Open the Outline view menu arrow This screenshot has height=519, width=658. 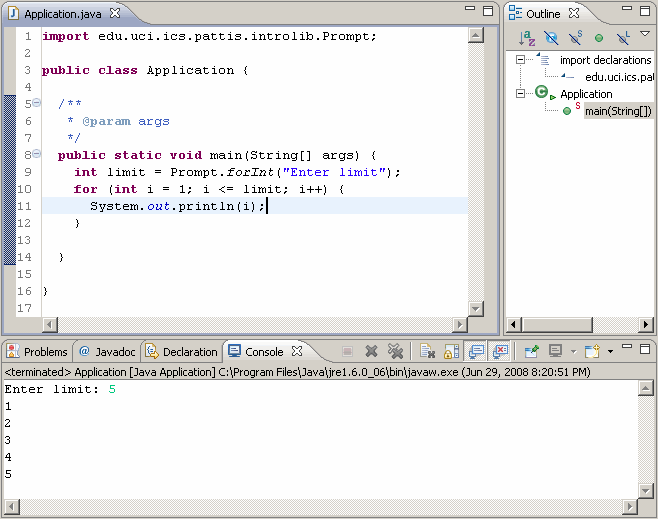tap(645, 35)
